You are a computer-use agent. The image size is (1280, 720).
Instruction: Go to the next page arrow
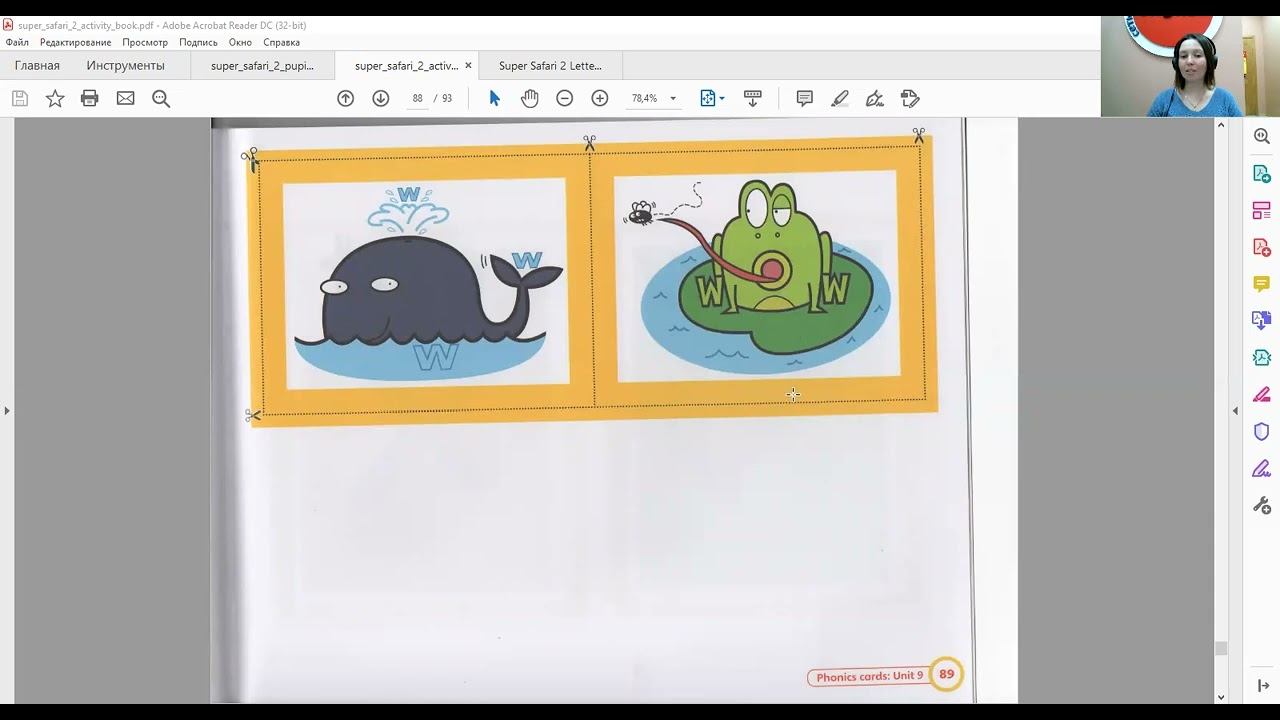tap(381, 98)
